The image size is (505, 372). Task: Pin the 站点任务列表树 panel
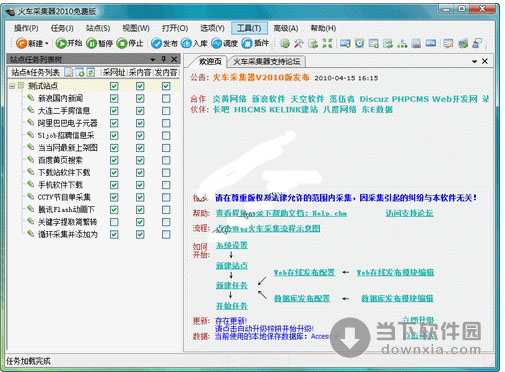[x=163, y=59]
